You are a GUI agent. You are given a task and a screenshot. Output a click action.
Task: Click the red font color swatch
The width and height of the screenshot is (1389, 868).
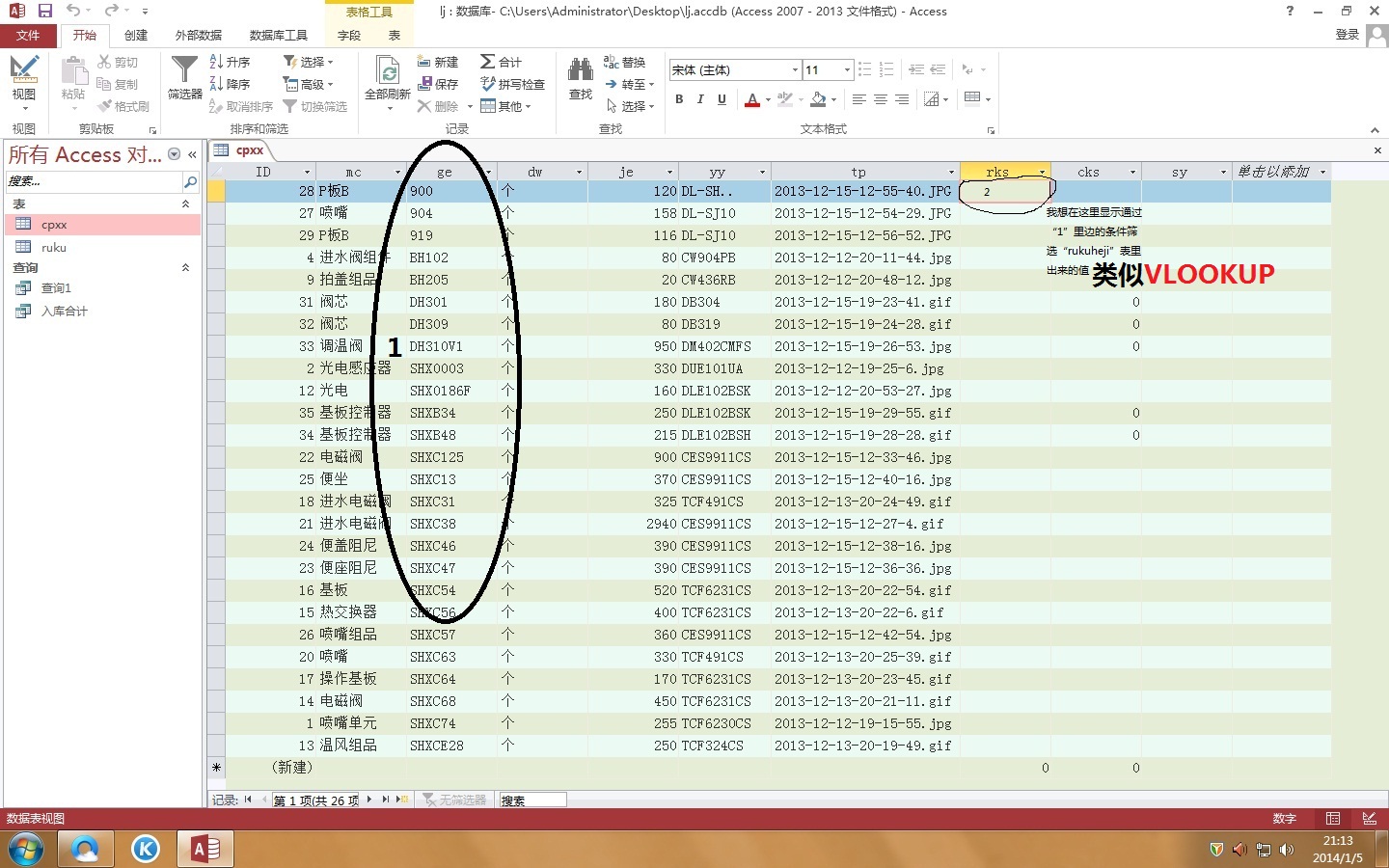pos(752,100)
